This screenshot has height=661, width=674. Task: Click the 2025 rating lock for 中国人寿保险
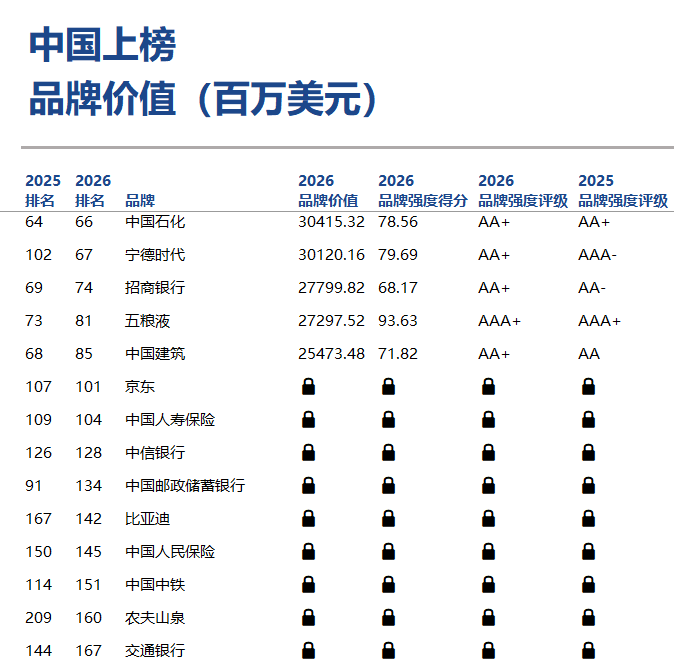point(588,419)
